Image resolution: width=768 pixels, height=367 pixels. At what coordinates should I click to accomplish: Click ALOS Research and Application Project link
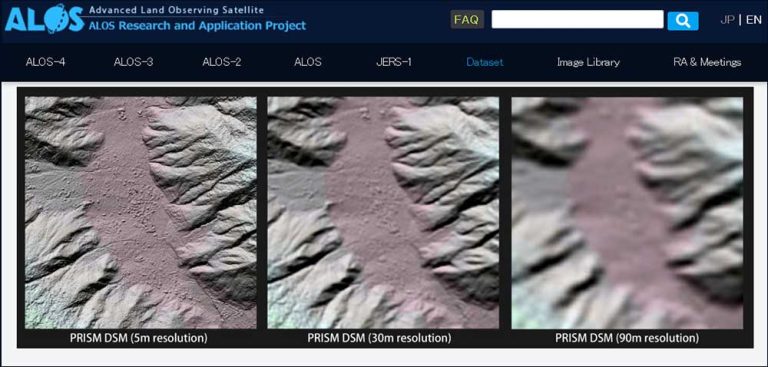[x=197, y=25]
